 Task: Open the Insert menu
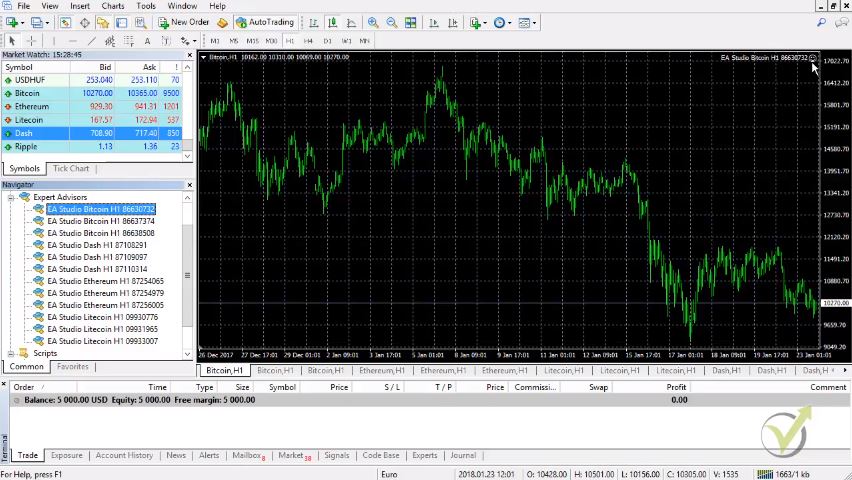(x=80, y=6)
